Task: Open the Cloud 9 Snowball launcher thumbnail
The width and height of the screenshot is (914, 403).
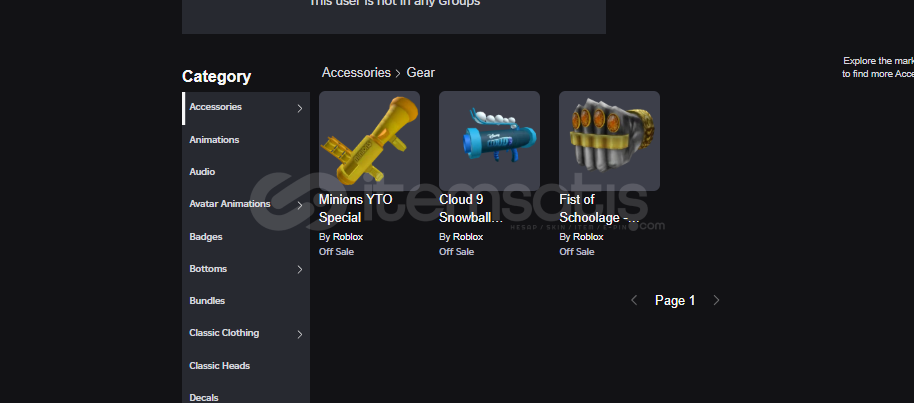Action: [489, 141]
